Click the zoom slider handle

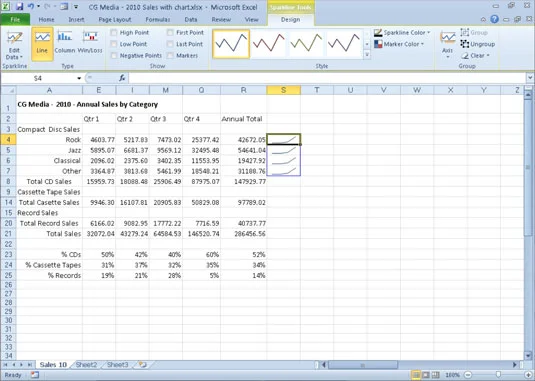498,375
